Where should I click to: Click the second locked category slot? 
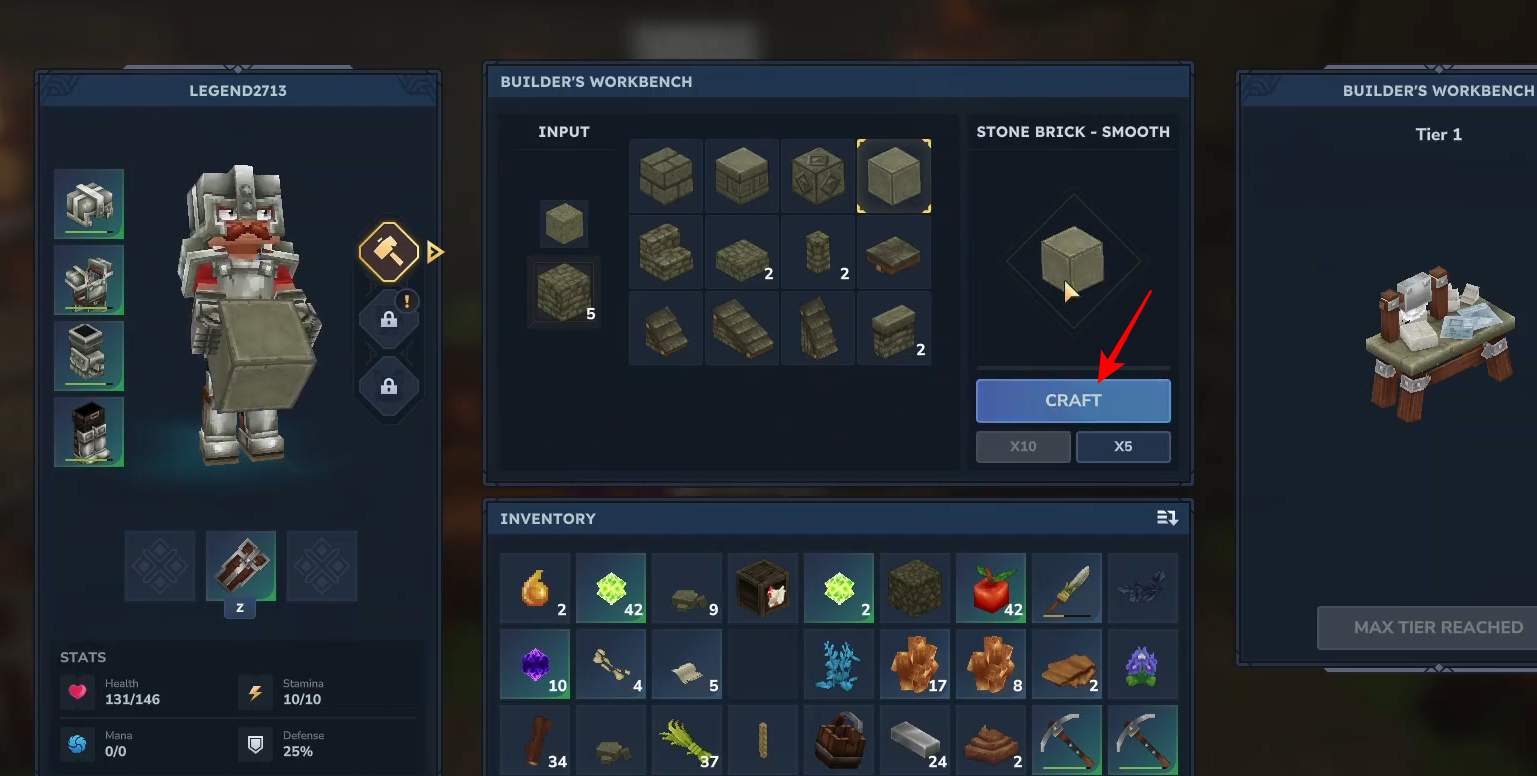point(389,386)
